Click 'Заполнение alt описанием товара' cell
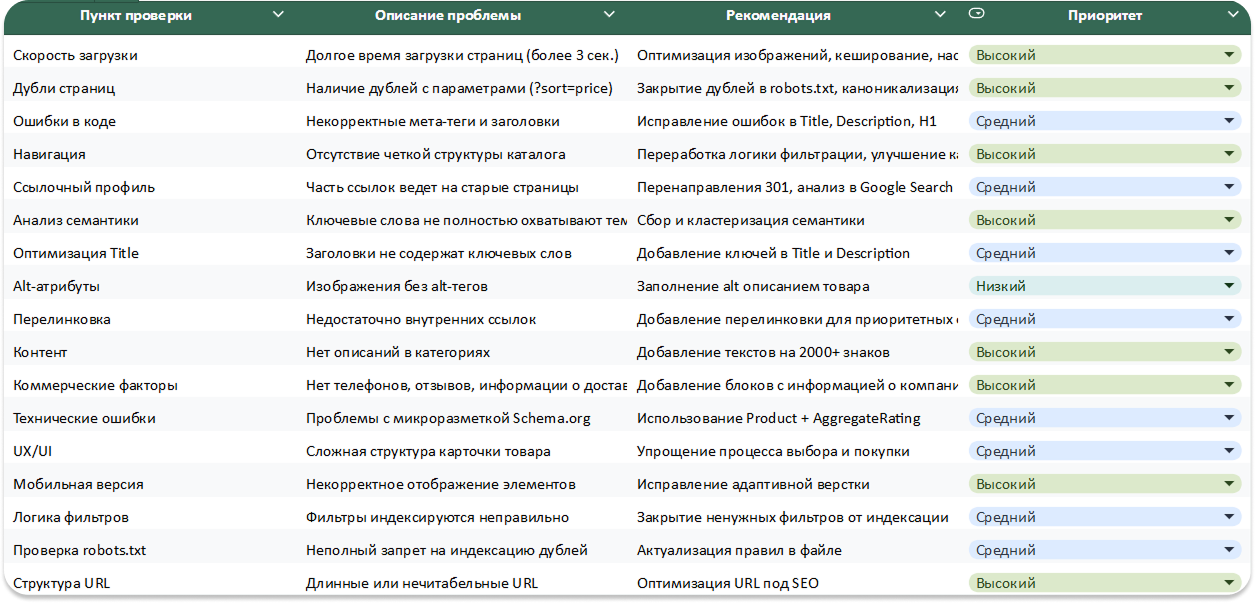The image size is (1255, 603). coord(753,286)
